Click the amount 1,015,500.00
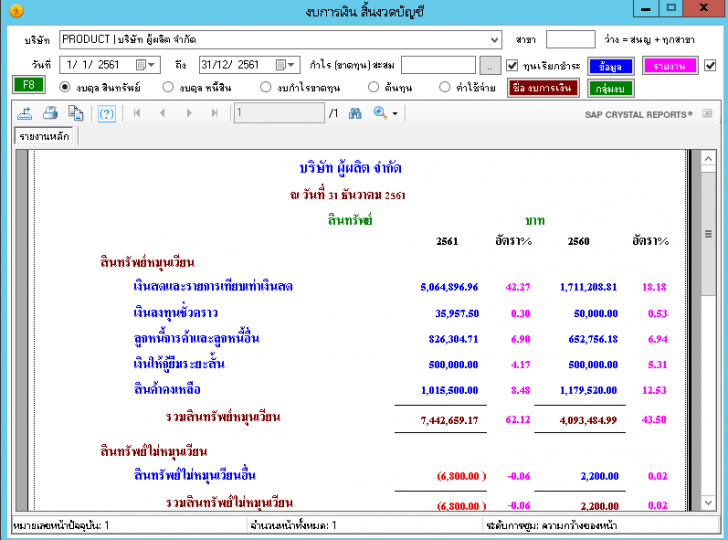 coord(449,390)
